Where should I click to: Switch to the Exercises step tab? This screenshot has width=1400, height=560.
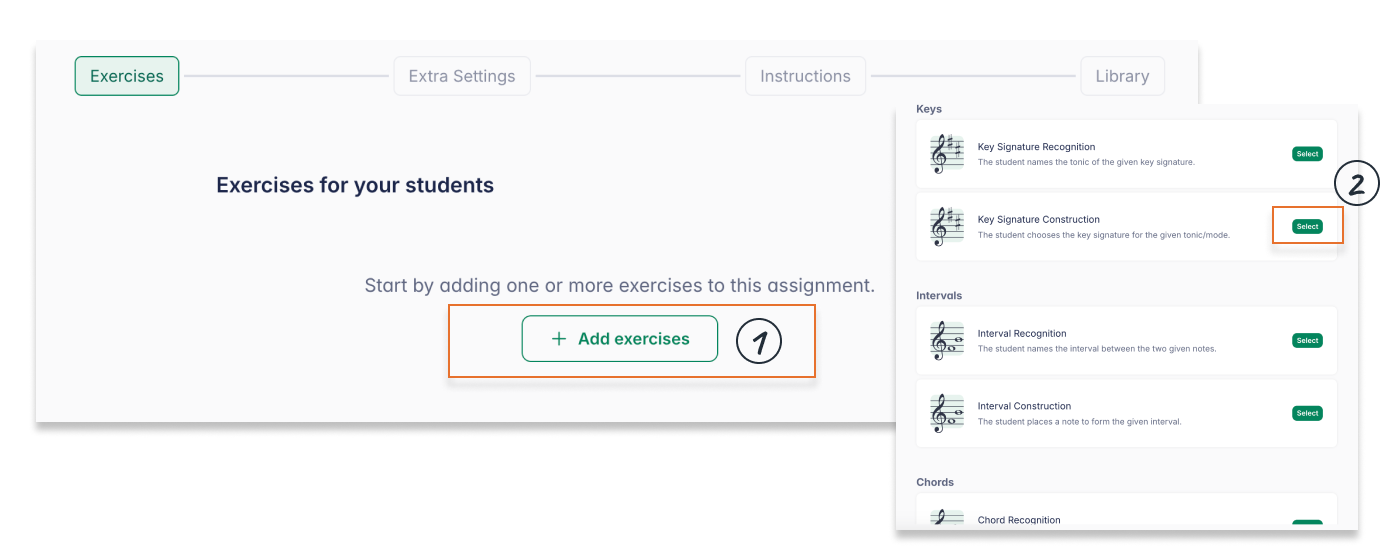127,76
